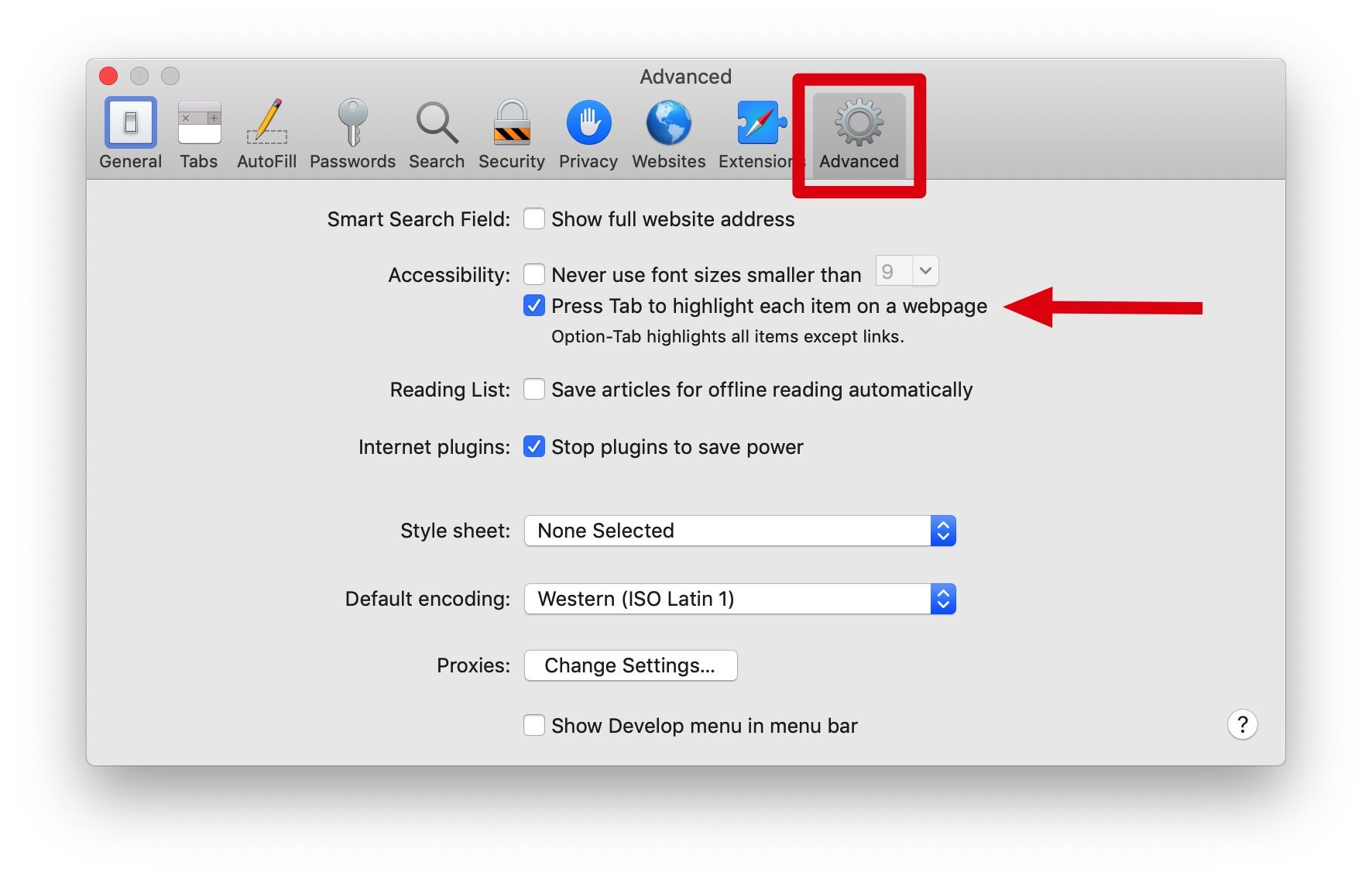The width and height of the screenshot is (1372, 880).
Task: Click the Advanced gear icon
Action: click(x=859, y=124)
